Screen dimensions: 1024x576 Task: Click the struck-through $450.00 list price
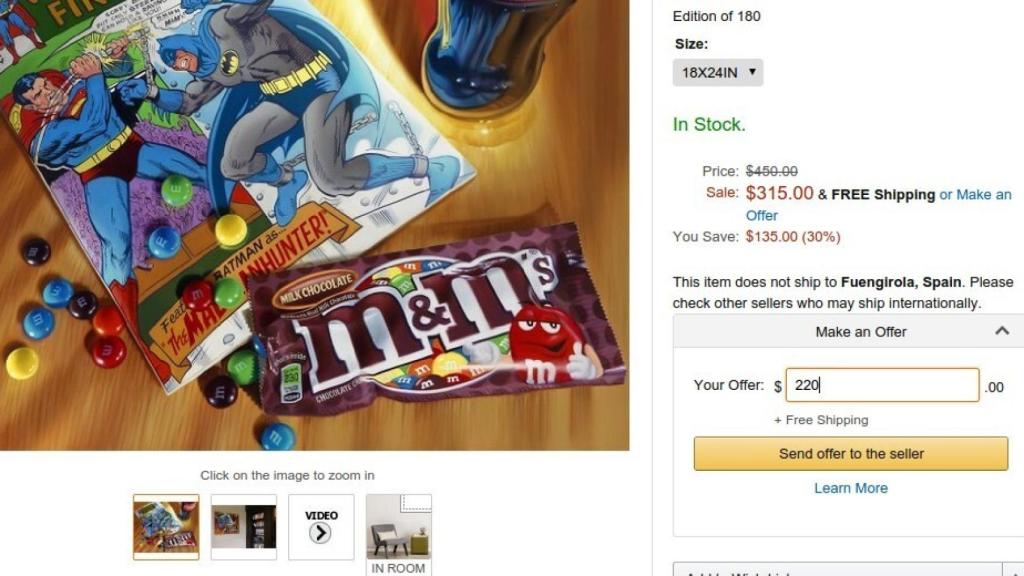pos(771,171)
